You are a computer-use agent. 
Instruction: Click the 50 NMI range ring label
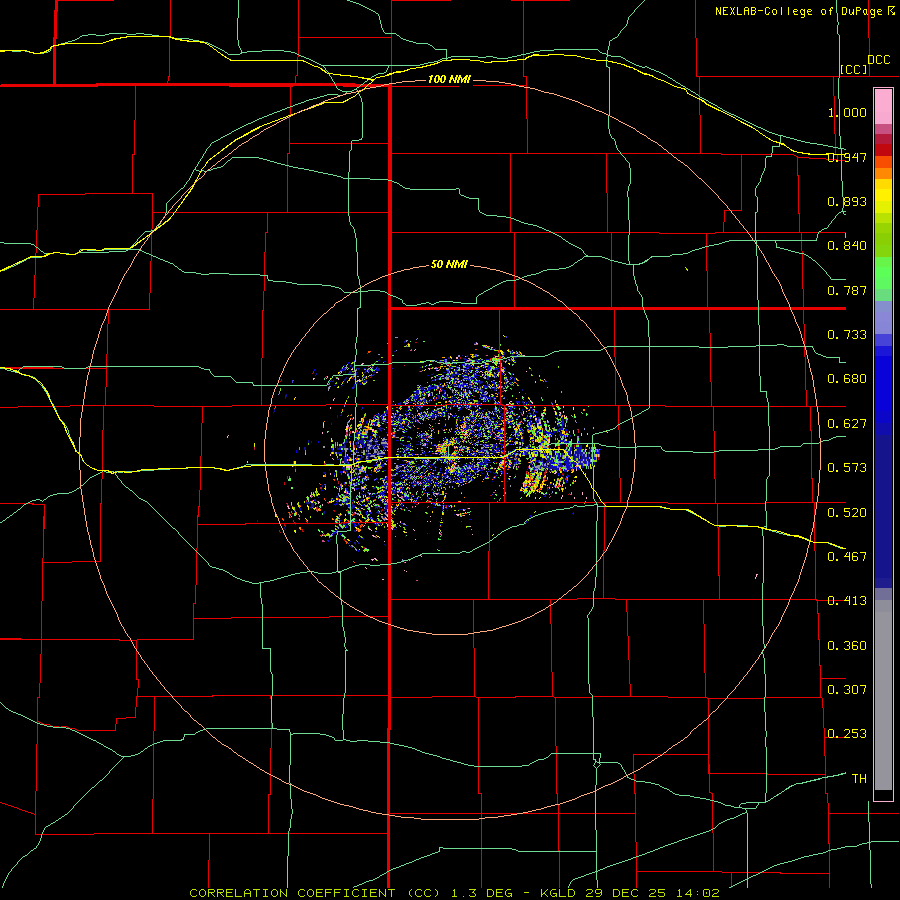(449, 264)
